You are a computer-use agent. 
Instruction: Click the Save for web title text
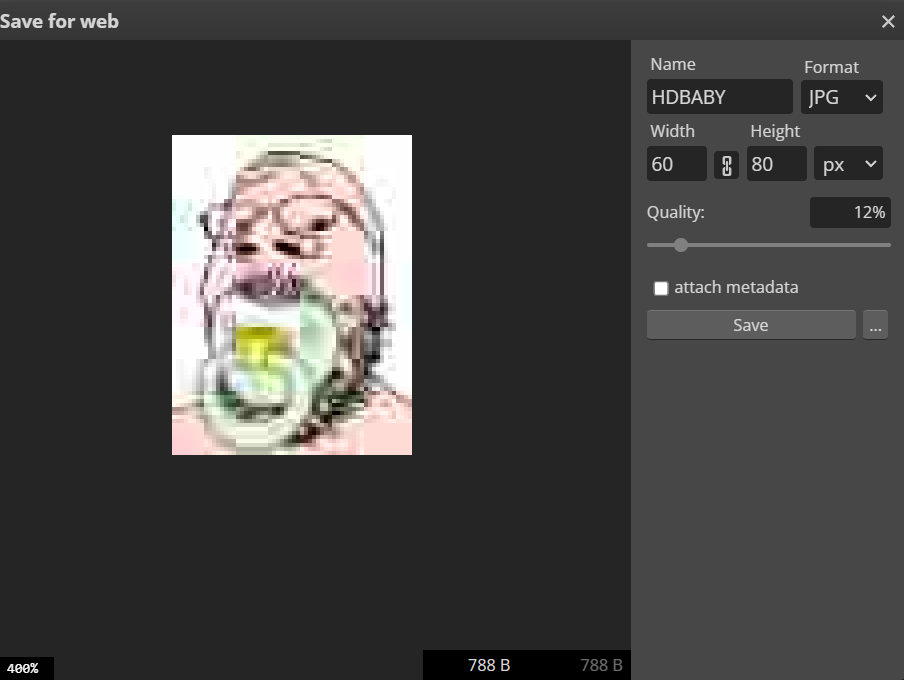pos(59,21)
